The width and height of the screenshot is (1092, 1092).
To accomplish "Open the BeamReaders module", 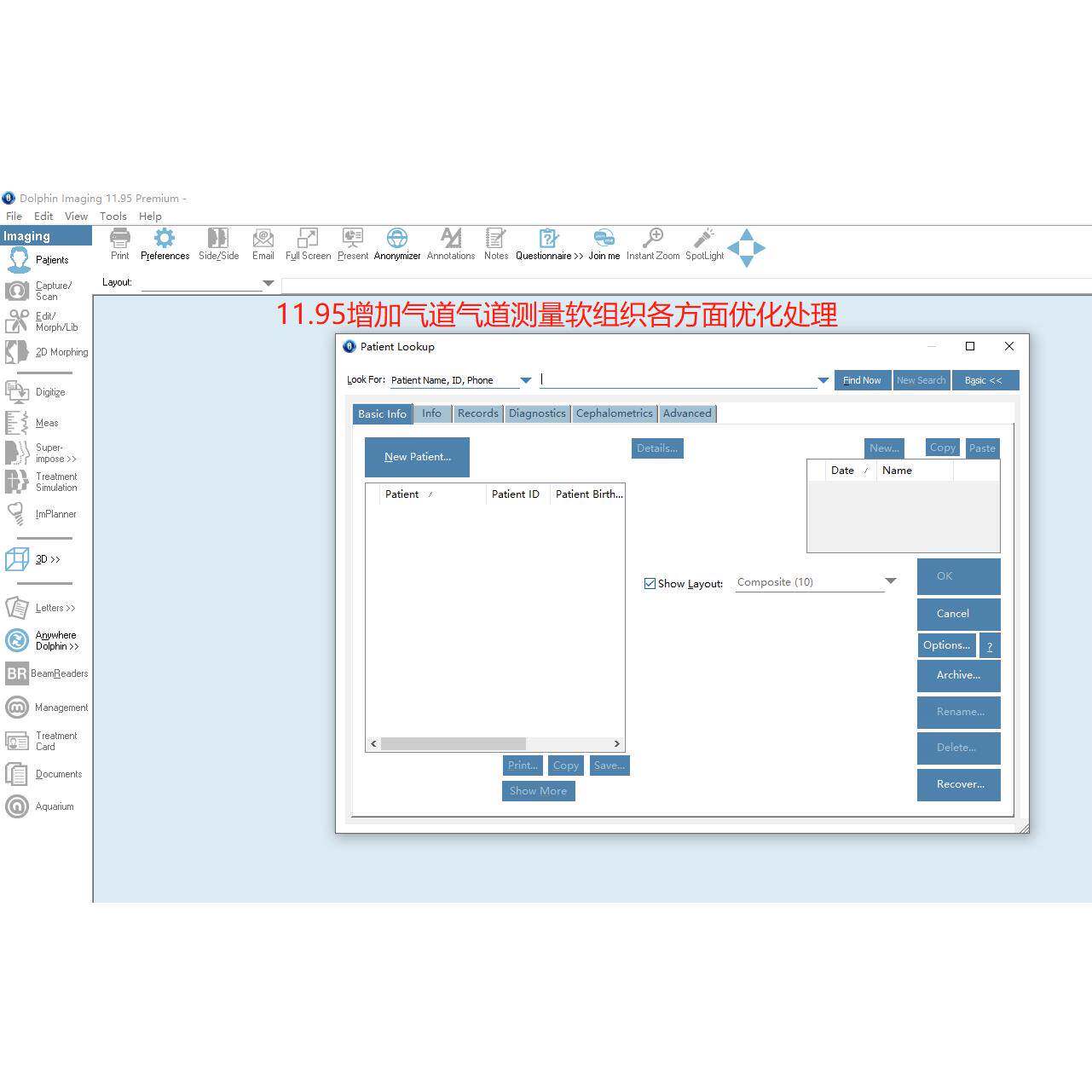I will (x=47, y=673).
